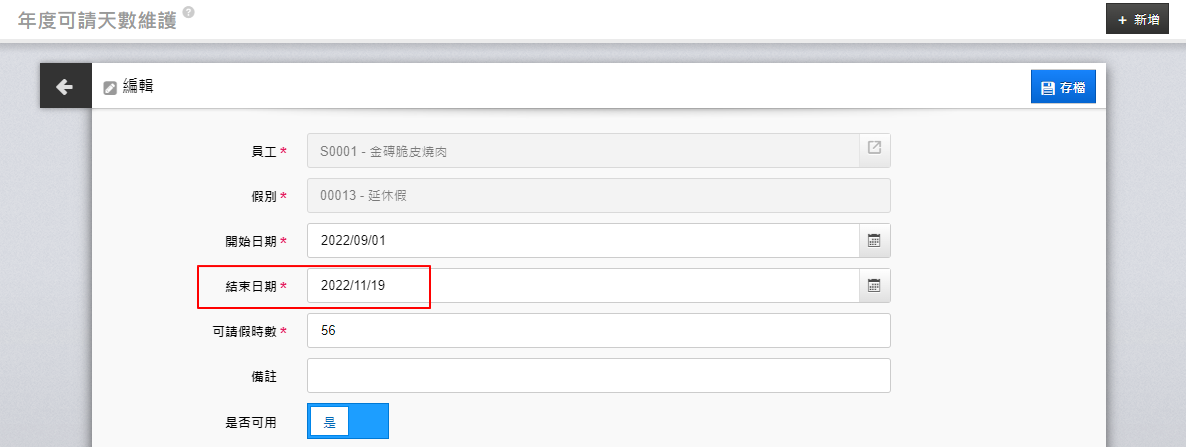The width and height of the screenshot is (1186, 447).
Task: Open the employee lookup icon in 員工 field
Action: pyautogui.click(x=874, y=149)
